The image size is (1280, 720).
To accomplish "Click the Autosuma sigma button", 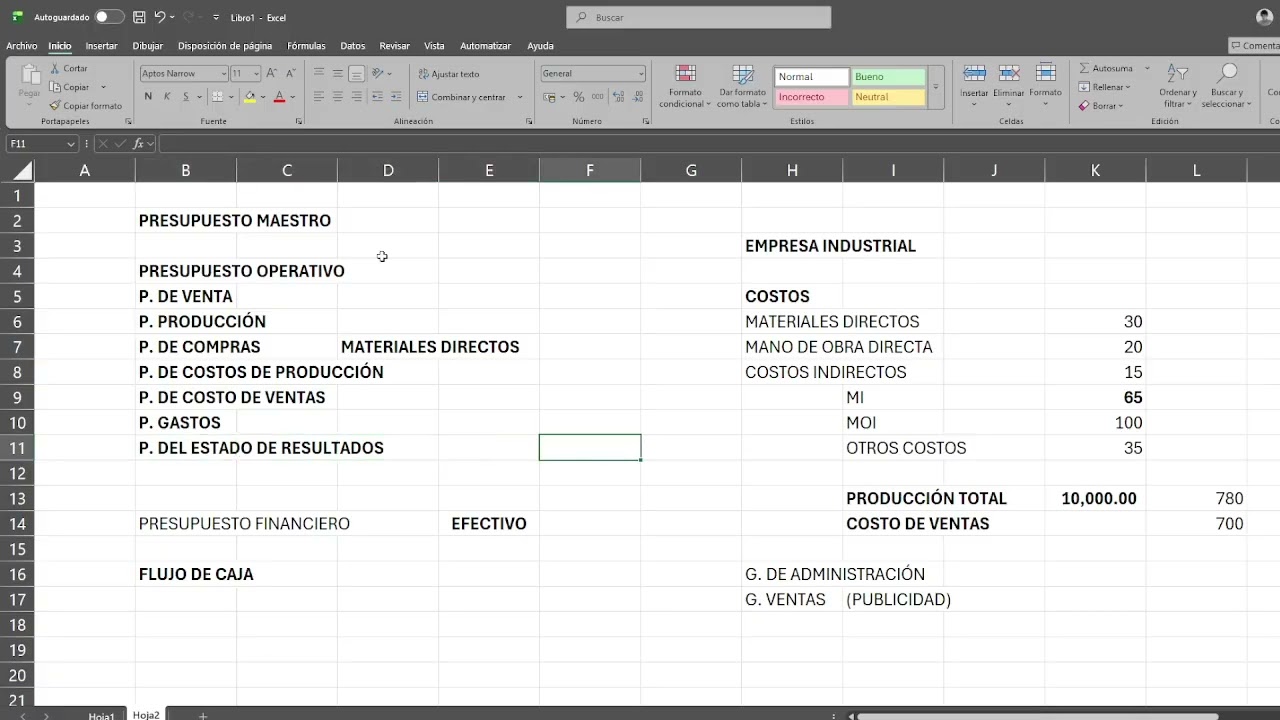I will click(x=1106, y=68).
